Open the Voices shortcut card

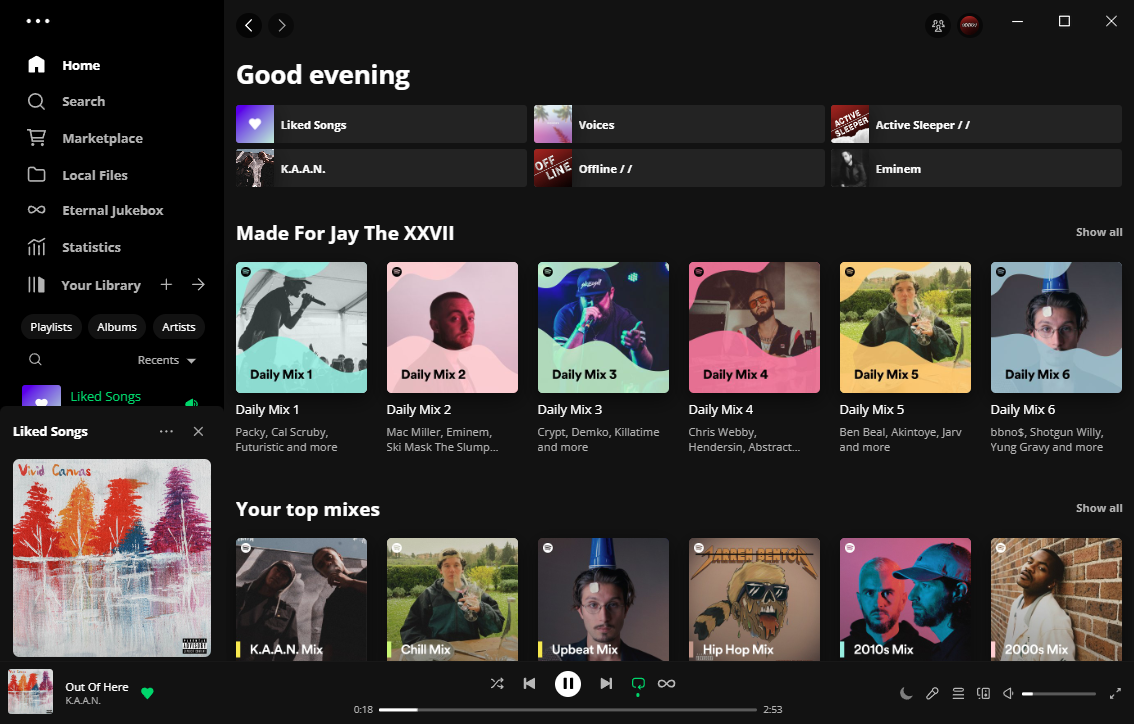click(679, 124)
